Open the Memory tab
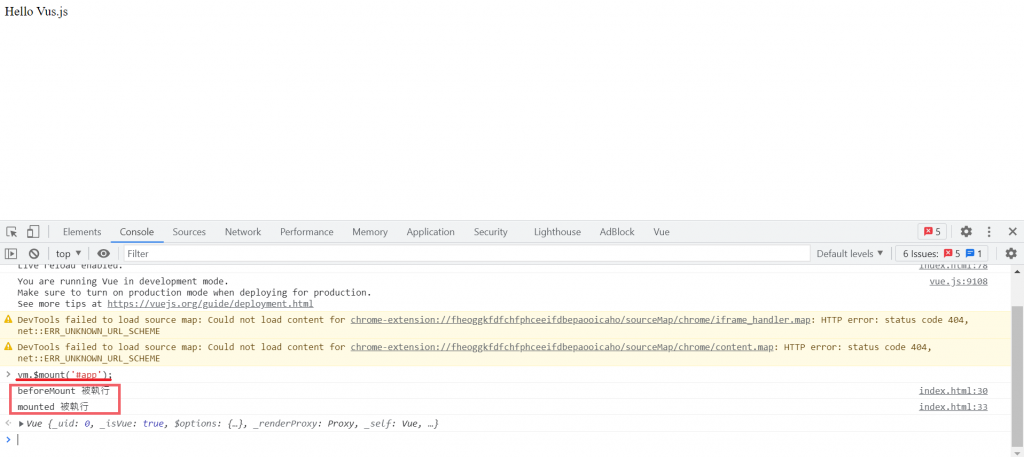The height and width of the screenshot is (457, 1024). coord(370,232)
